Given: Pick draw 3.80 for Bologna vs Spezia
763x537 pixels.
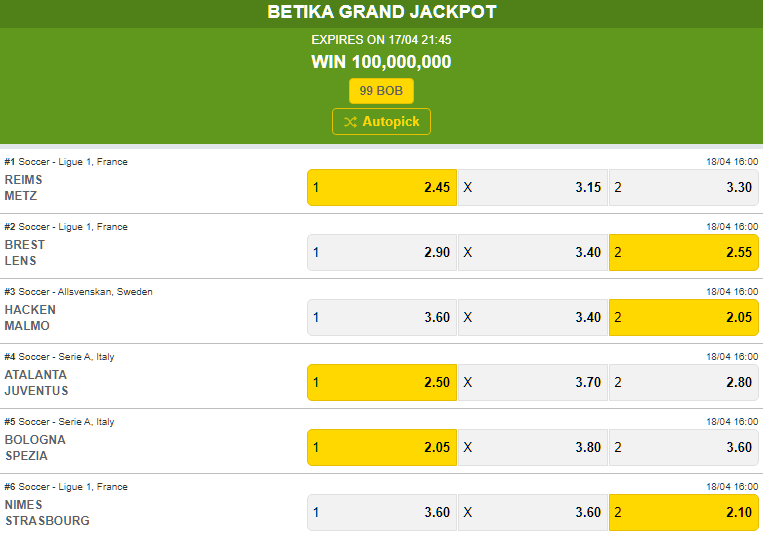Looking at the screenshot, I should (x=532, y=447).
